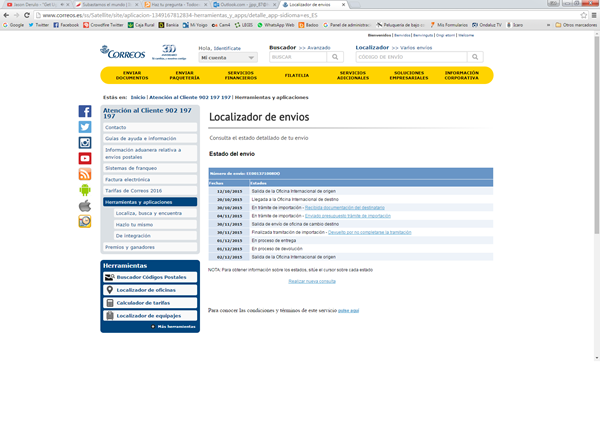Select Hazlo tu mismo
Screen dimensions: 600x429
coord(155,225)
